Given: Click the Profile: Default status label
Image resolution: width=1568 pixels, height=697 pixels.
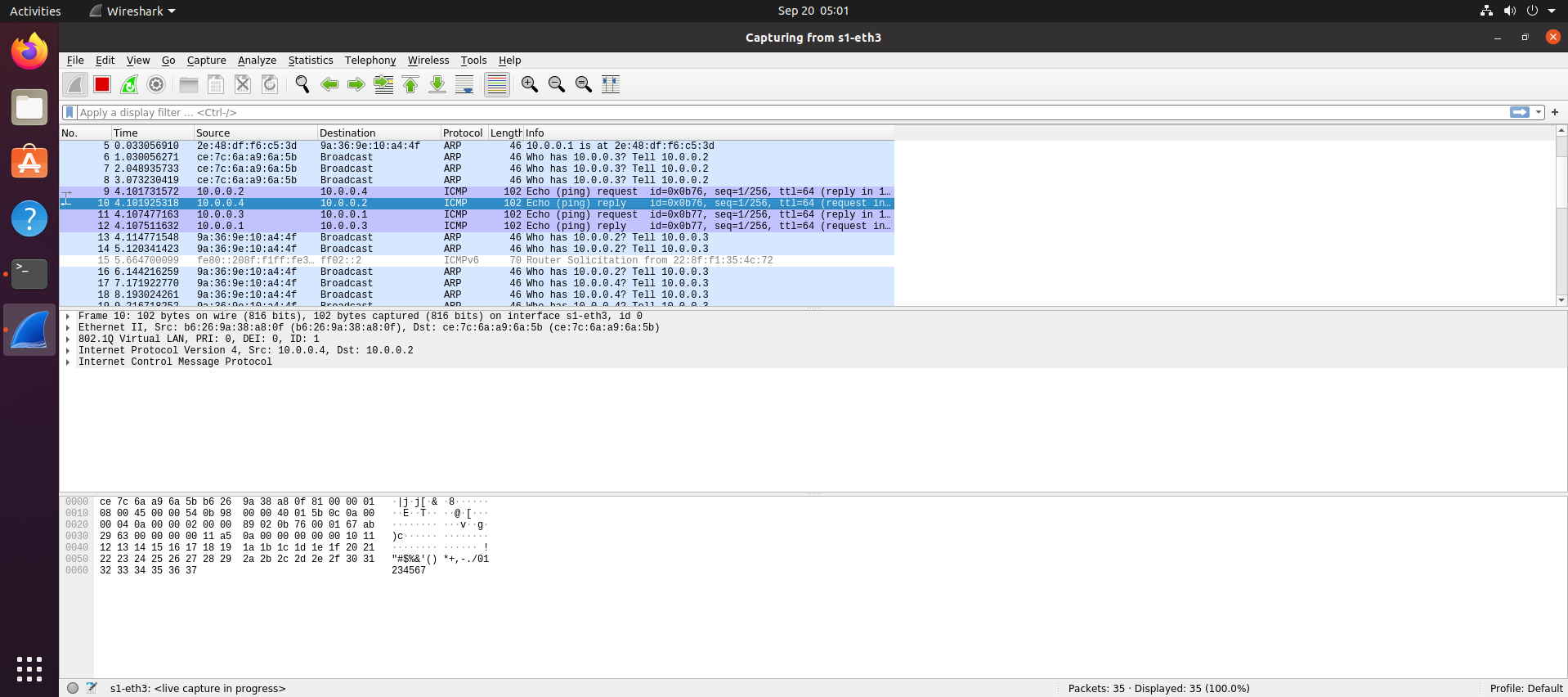Looking at the screenshot, I should coord(1525,688).
